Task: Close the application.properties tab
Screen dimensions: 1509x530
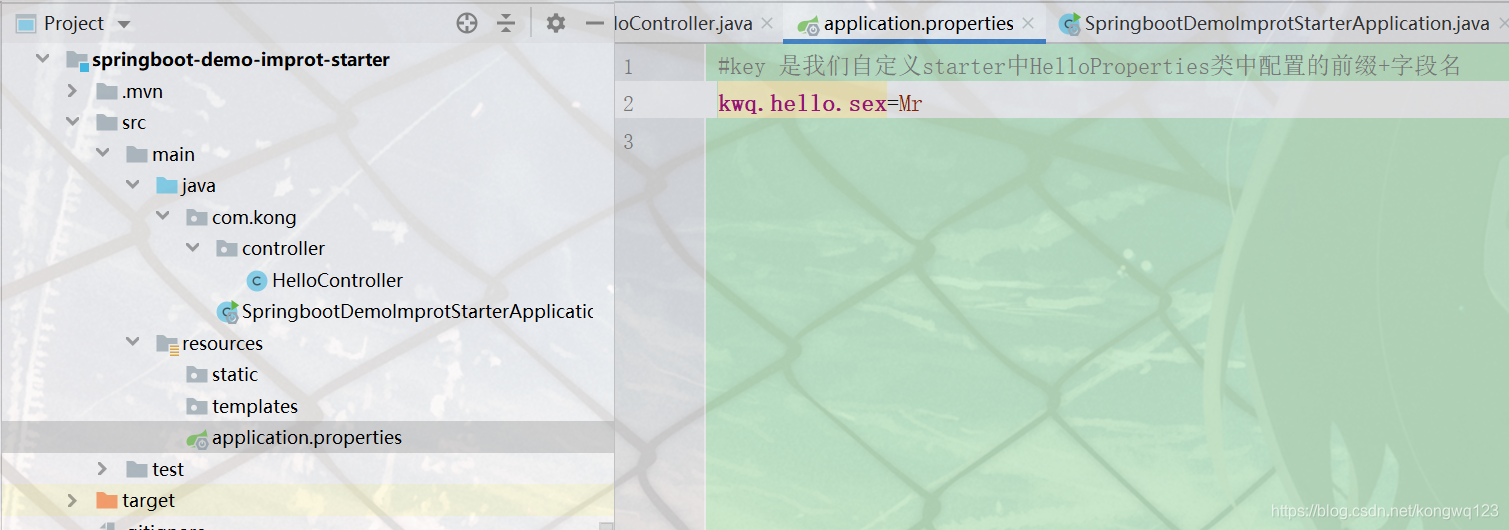Action: coord(1028,23)
